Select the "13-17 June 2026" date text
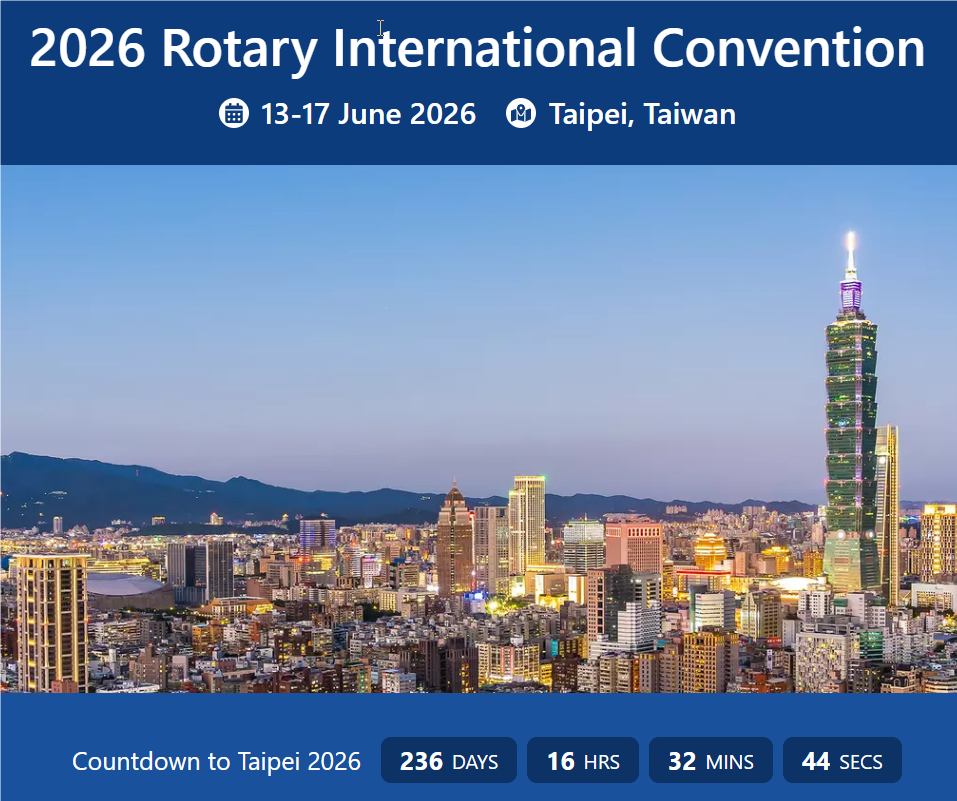This screenshot has width=957, height=801. point(368,114)
